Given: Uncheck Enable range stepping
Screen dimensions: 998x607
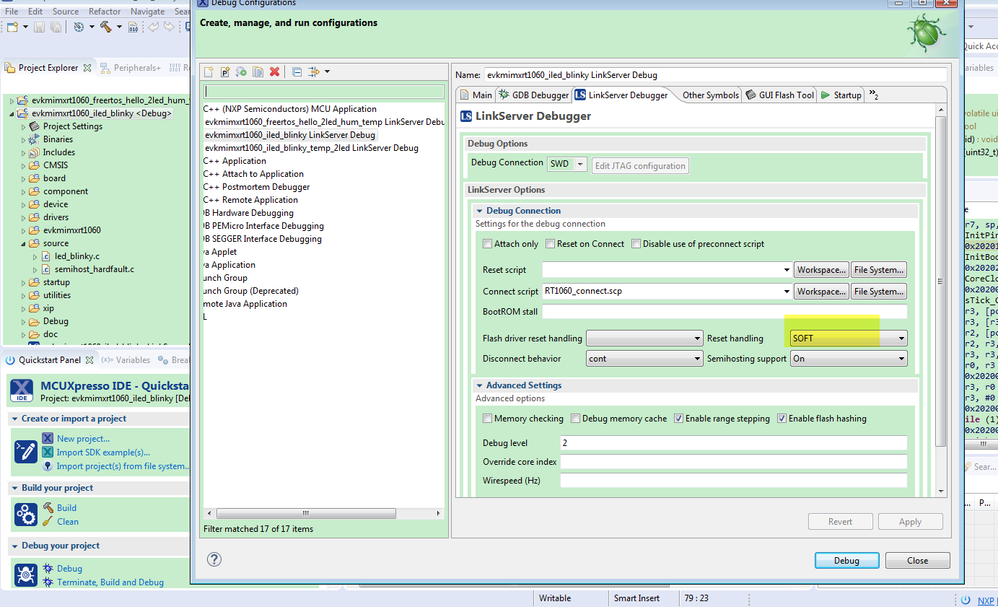Looking at the screenshot, I should point(678,418).
